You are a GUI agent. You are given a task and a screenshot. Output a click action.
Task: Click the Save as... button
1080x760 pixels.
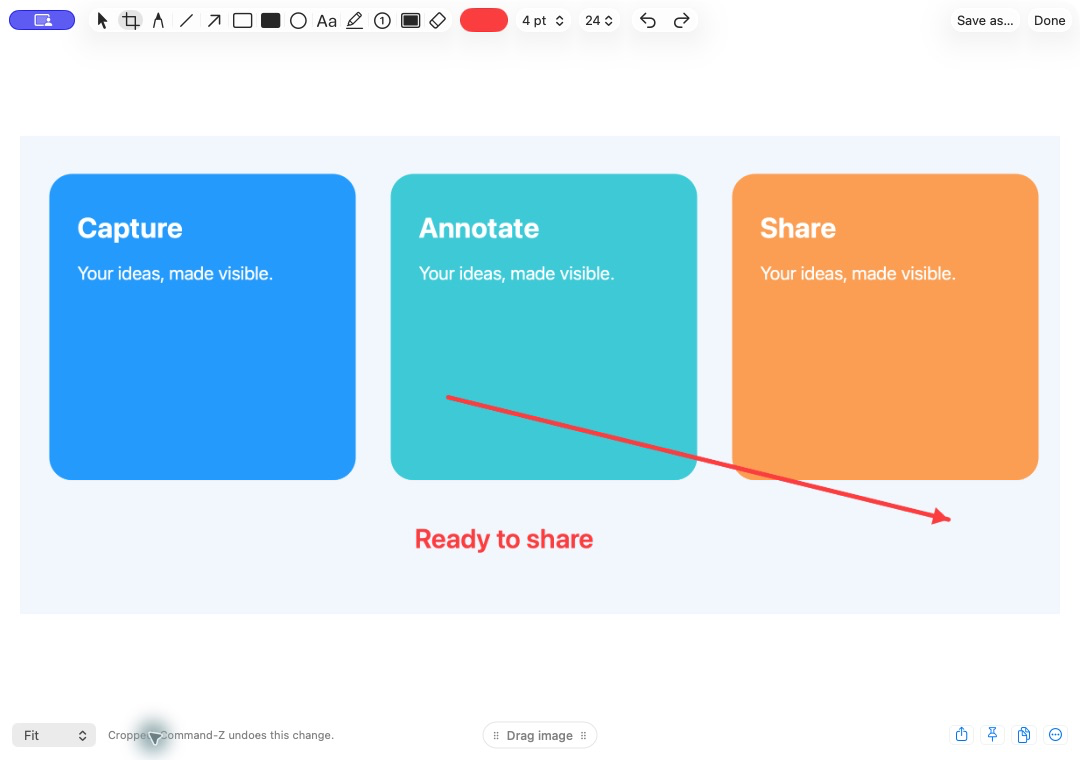point(984,21)
